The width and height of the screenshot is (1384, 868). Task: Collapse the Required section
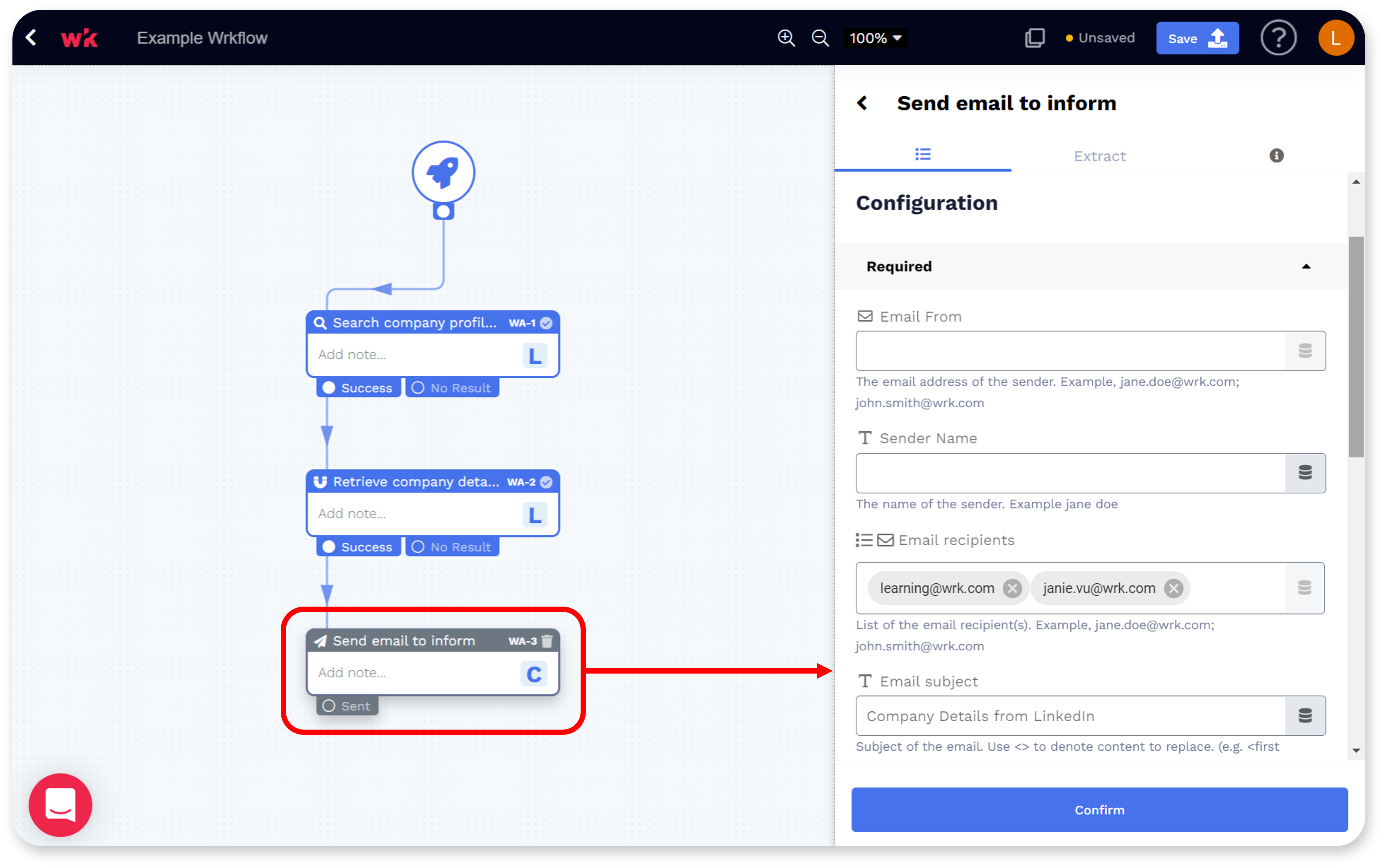click(1306, 266)
